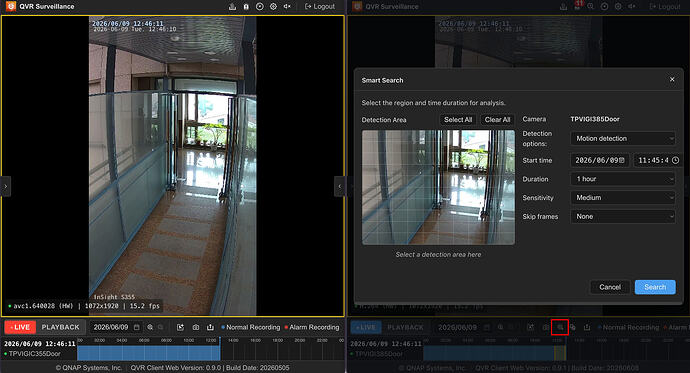Switch to LIVE mode in left window
This screenshot has height=373, width=690.
point(20,327)
